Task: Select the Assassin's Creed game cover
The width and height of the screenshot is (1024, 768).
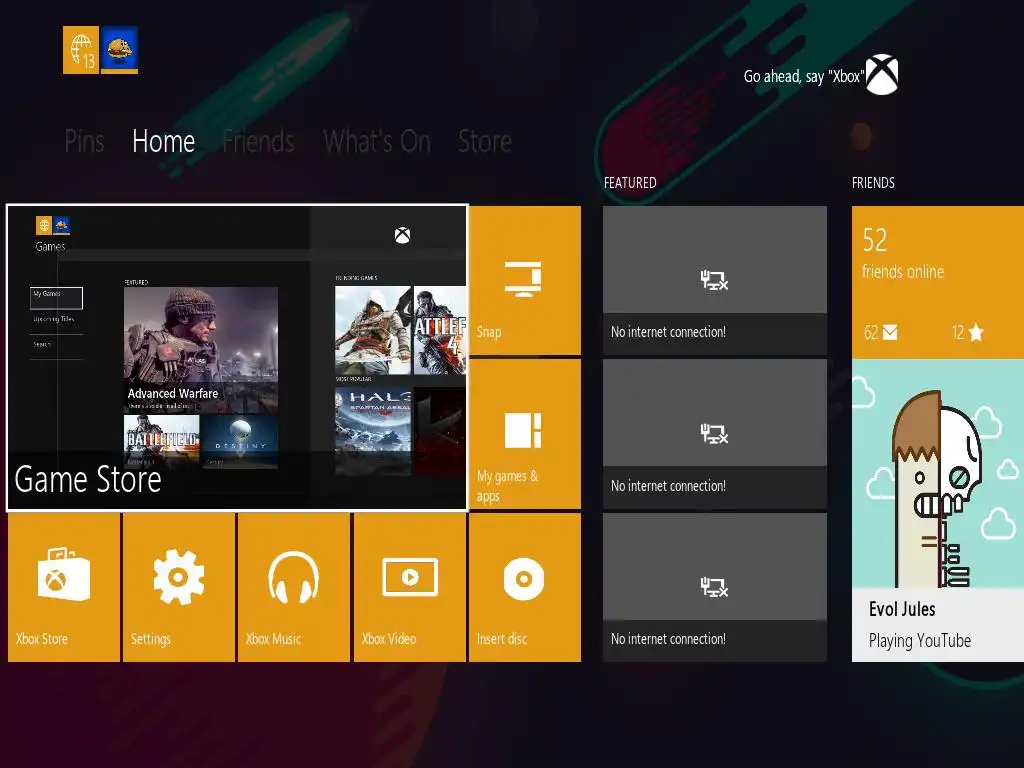Action: (x=373, y=330)
